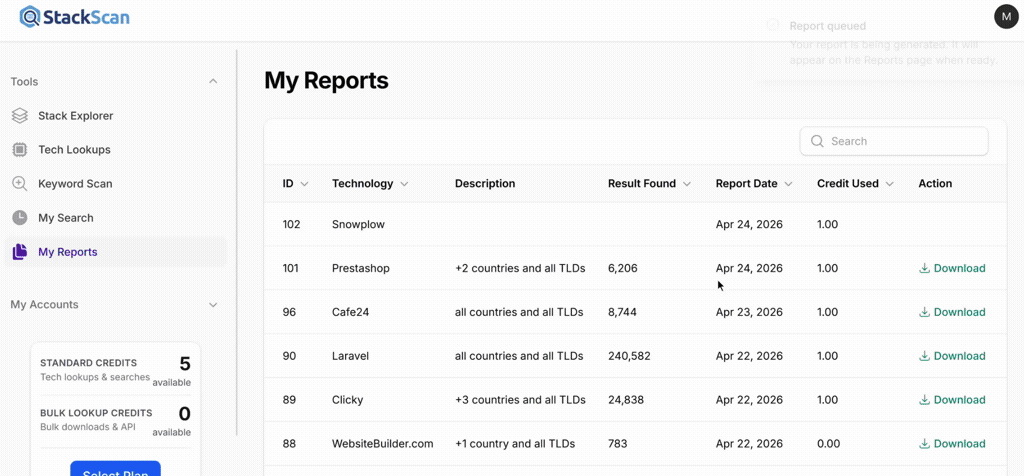
Task: Click report ID 96
Action: tap(289, 312)
